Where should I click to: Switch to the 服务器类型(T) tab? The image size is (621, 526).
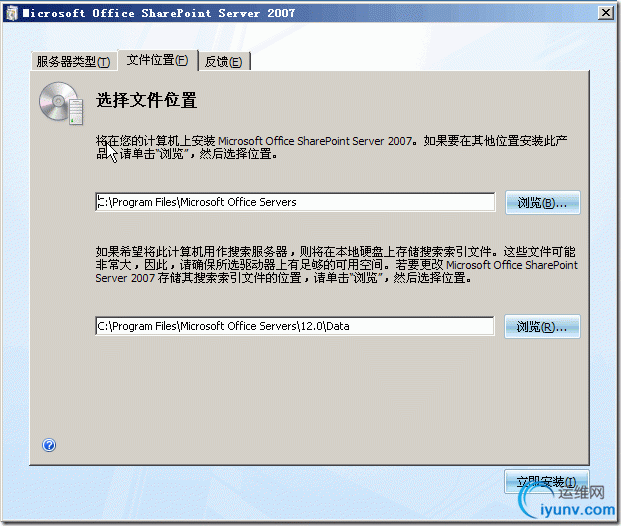(74, 61)
